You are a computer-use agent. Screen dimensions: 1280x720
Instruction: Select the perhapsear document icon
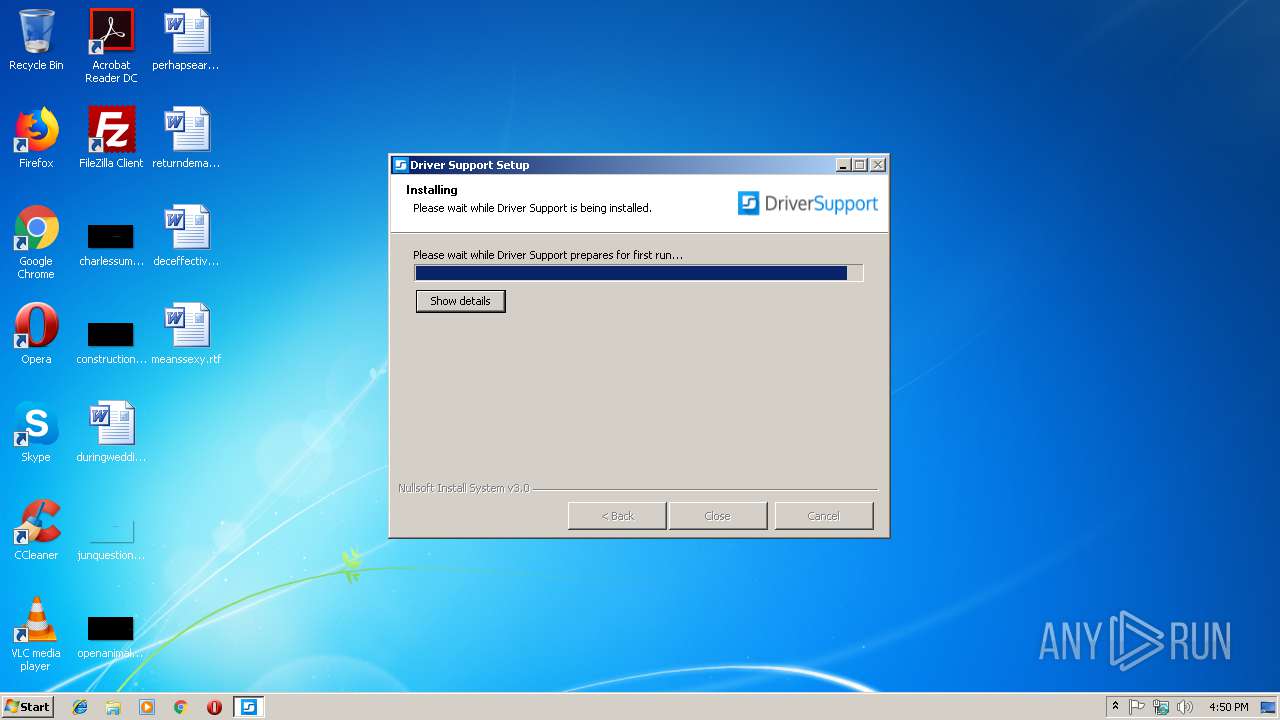tap(186, 40)
